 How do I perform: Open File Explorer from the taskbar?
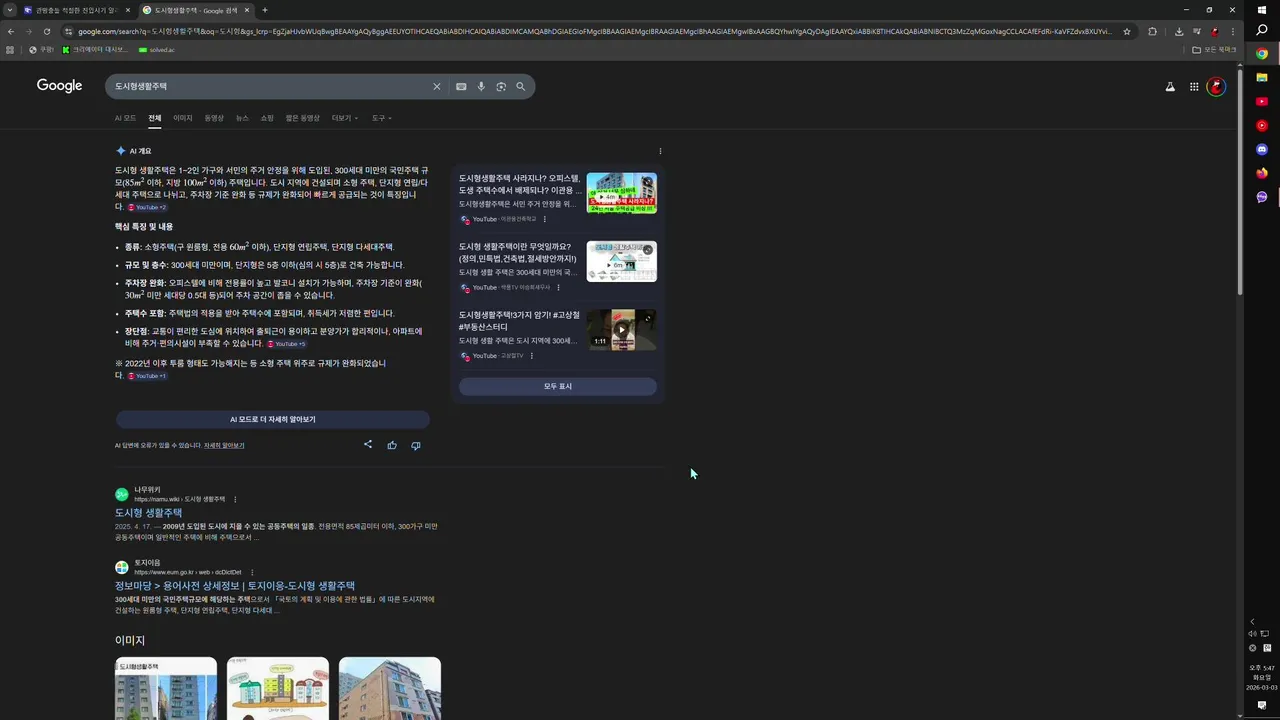(x=1262, y=77)
